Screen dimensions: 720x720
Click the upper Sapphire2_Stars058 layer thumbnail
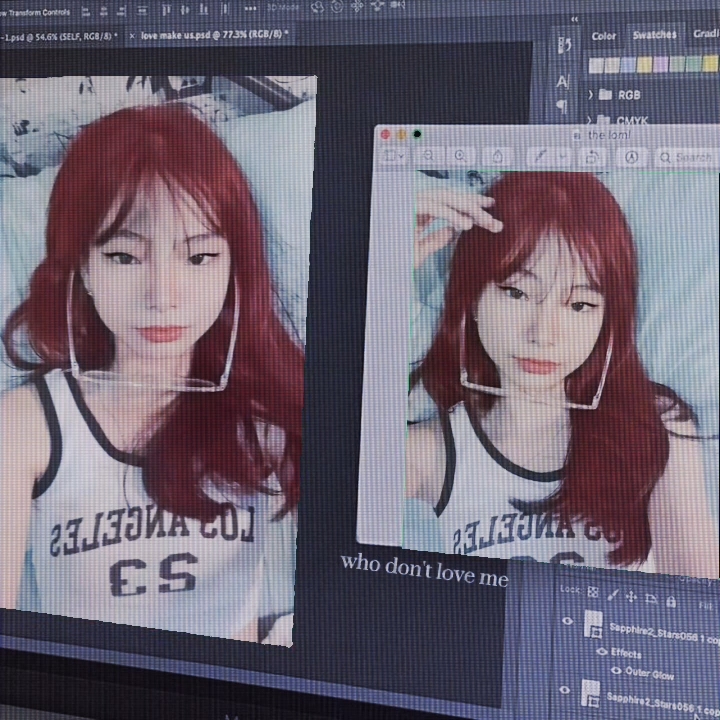pos(593,624)
